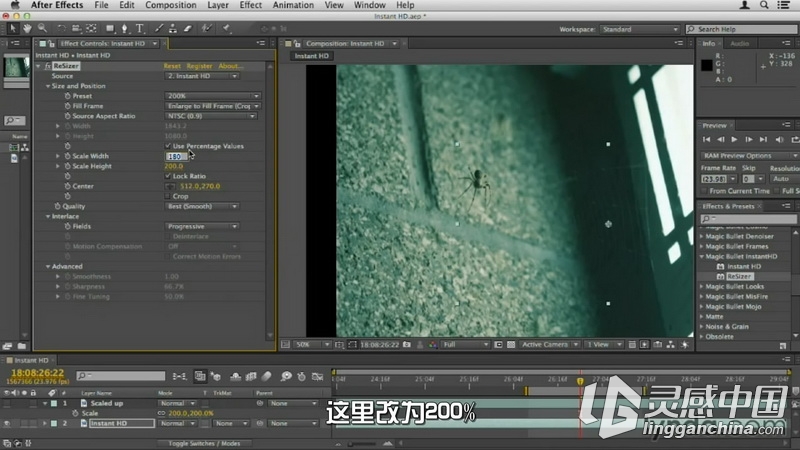Screen dimensions: 800x450
Task: Toggle Lock Ratio checkbox
Action: [x=167, y=176]
